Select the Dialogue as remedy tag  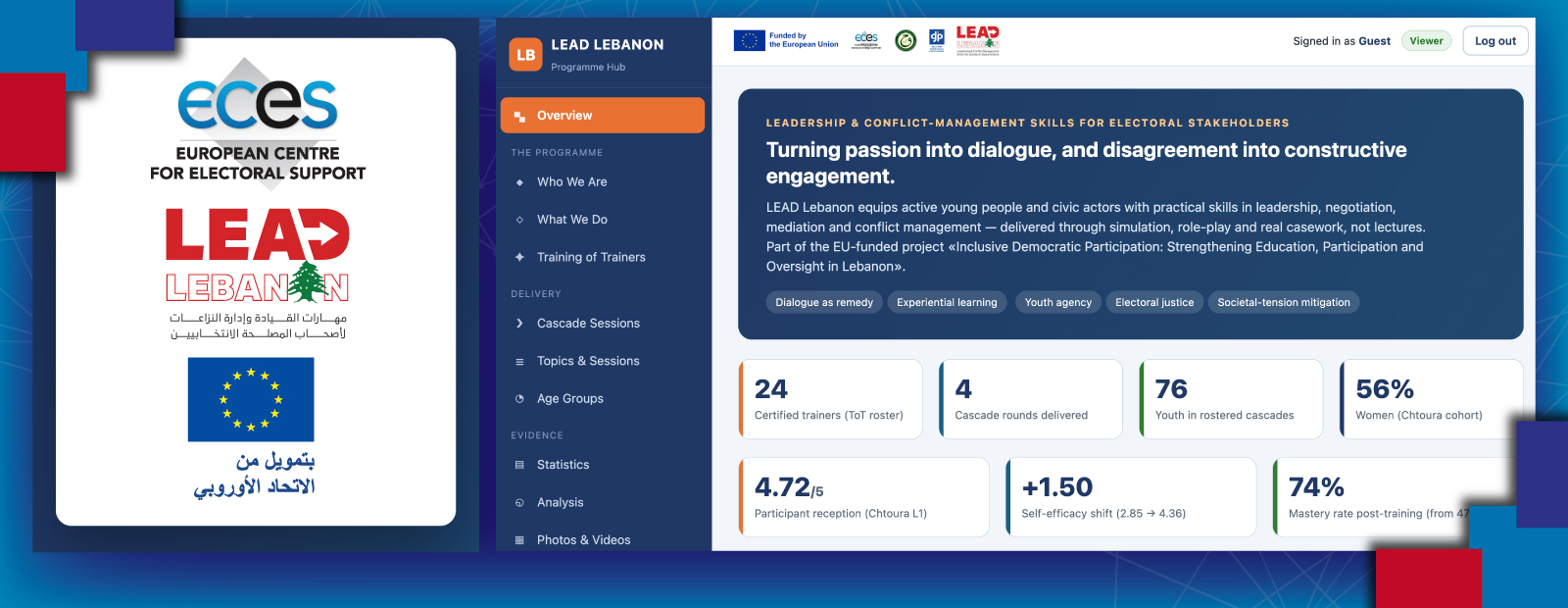pos(824,302)
